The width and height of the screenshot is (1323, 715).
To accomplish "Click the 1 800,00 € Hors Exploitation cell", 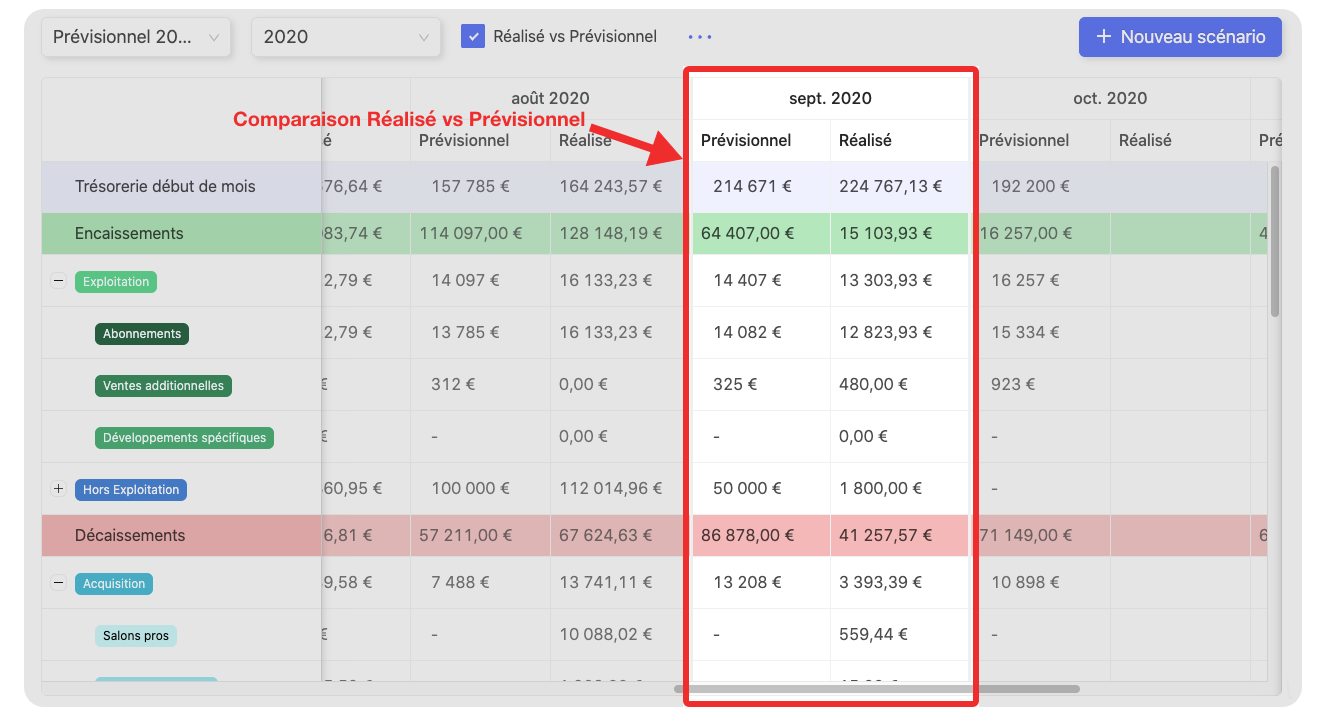I will [x=899, y=489].
